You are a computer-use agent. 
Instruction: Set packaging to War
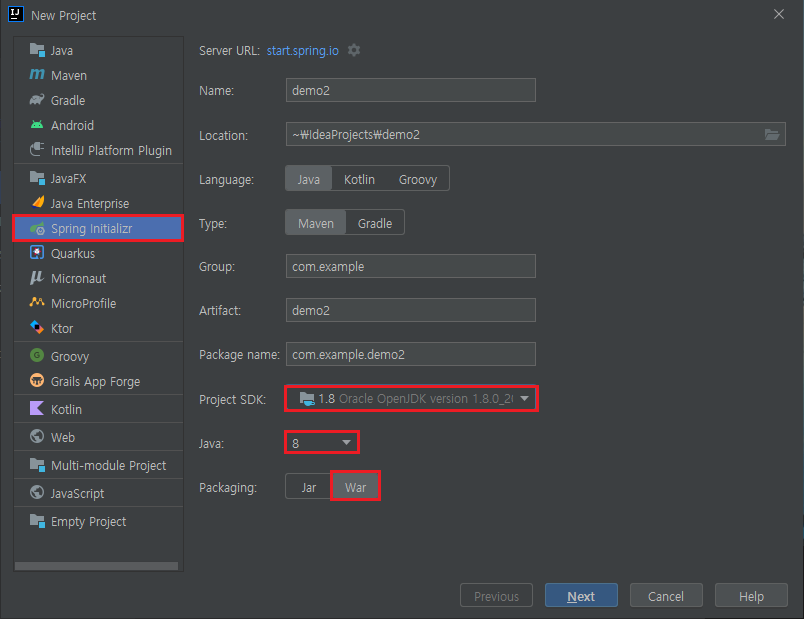[x=355, y=487]
